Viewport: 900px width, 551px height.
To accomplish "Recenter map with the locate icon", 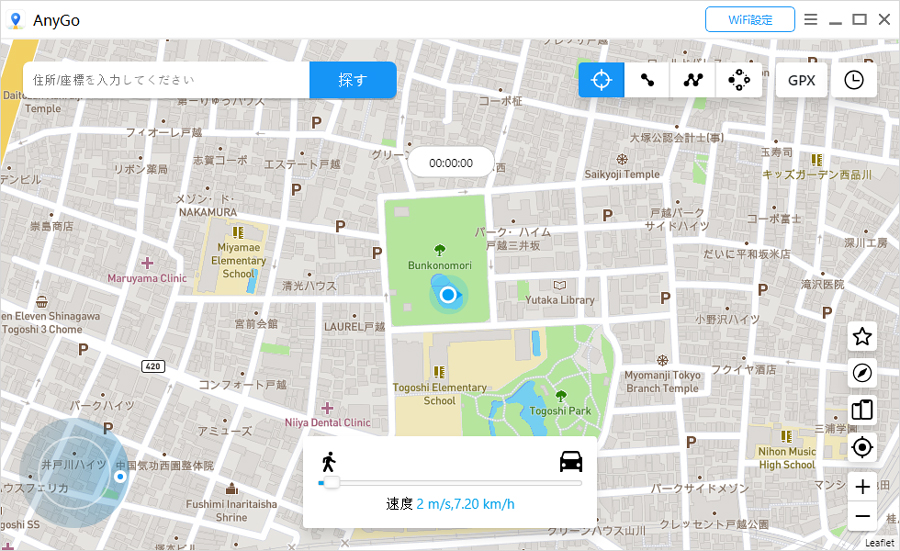I will pyautogui.click(x=862, y=447).
